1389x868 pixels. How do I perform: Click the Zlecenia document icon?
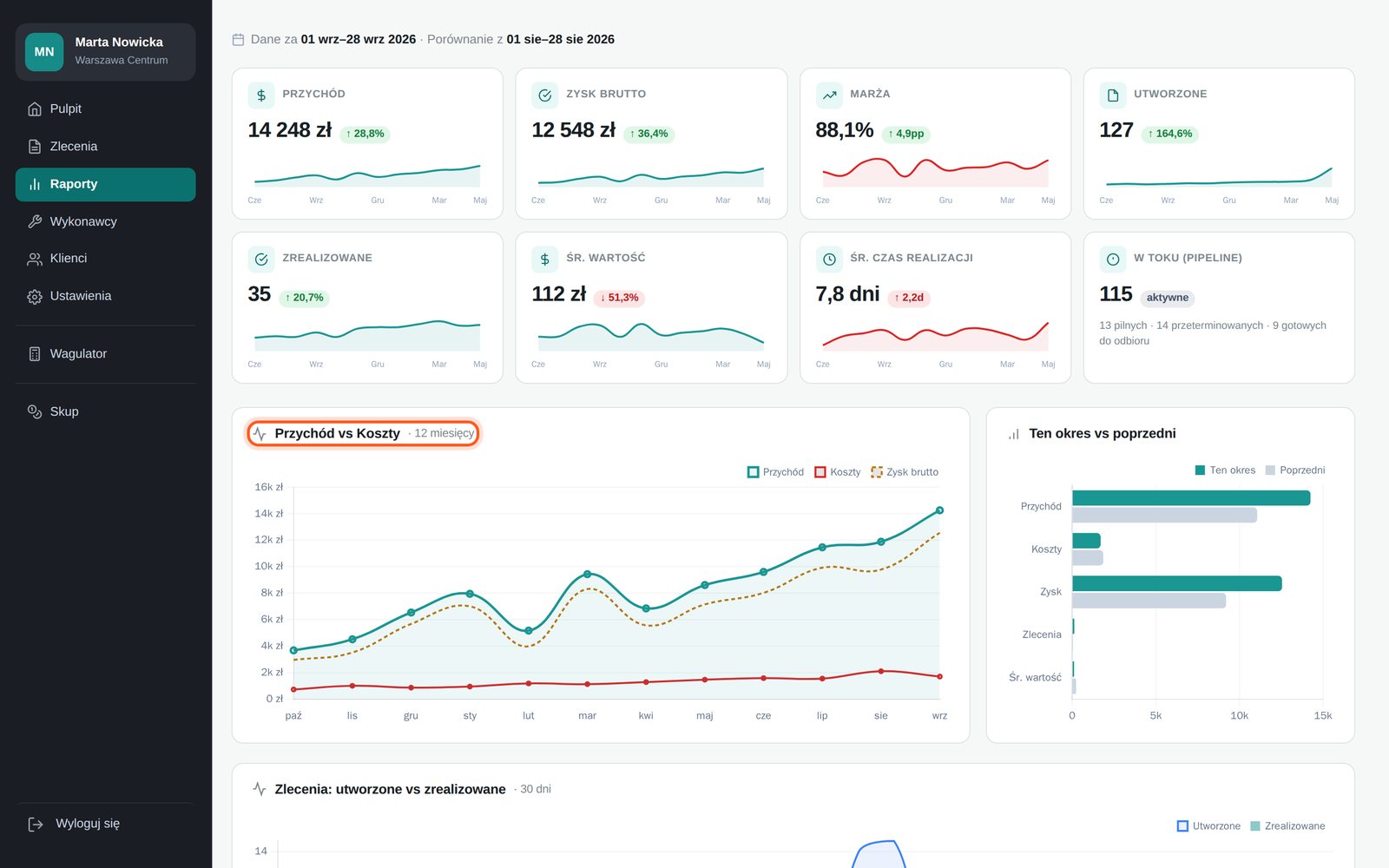(35, 147)
